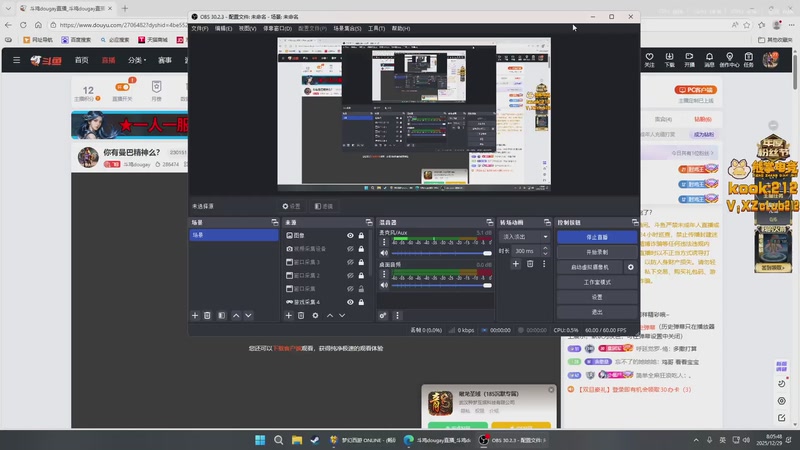This screenshot has width=800, height=450.
Task: Toggle the lock on 窗口采集 3 source
Action: (361, 262)
